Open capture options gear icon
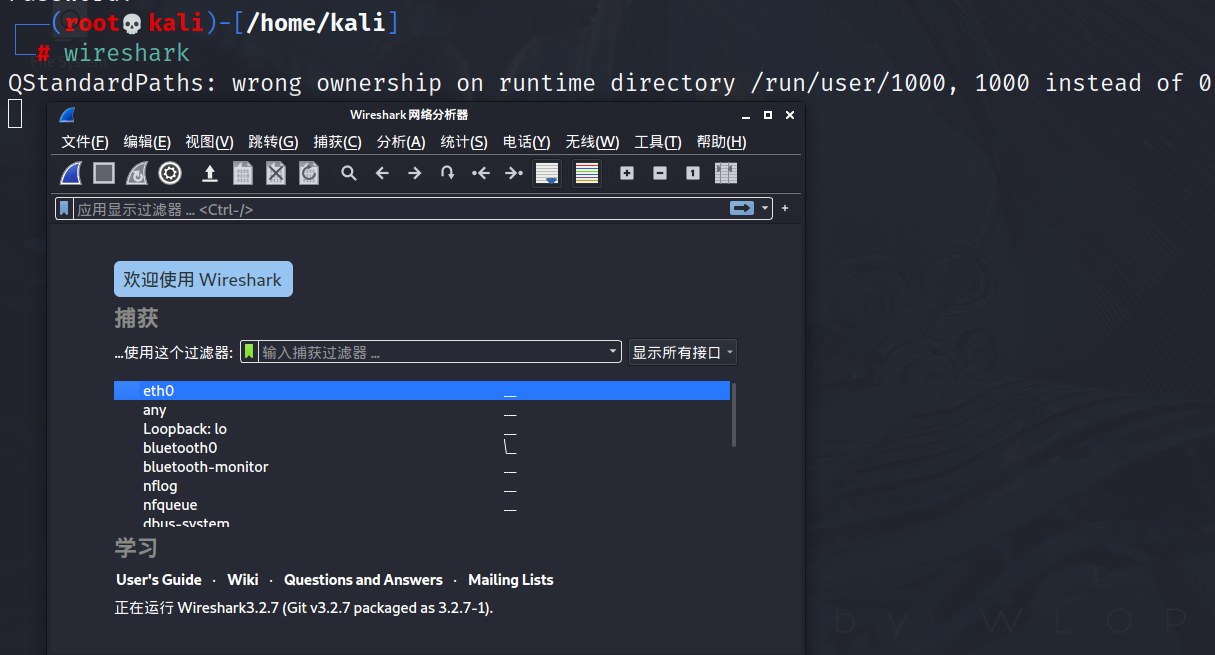The height and width of the screenshot is (655, 1215). coord(170,174)
